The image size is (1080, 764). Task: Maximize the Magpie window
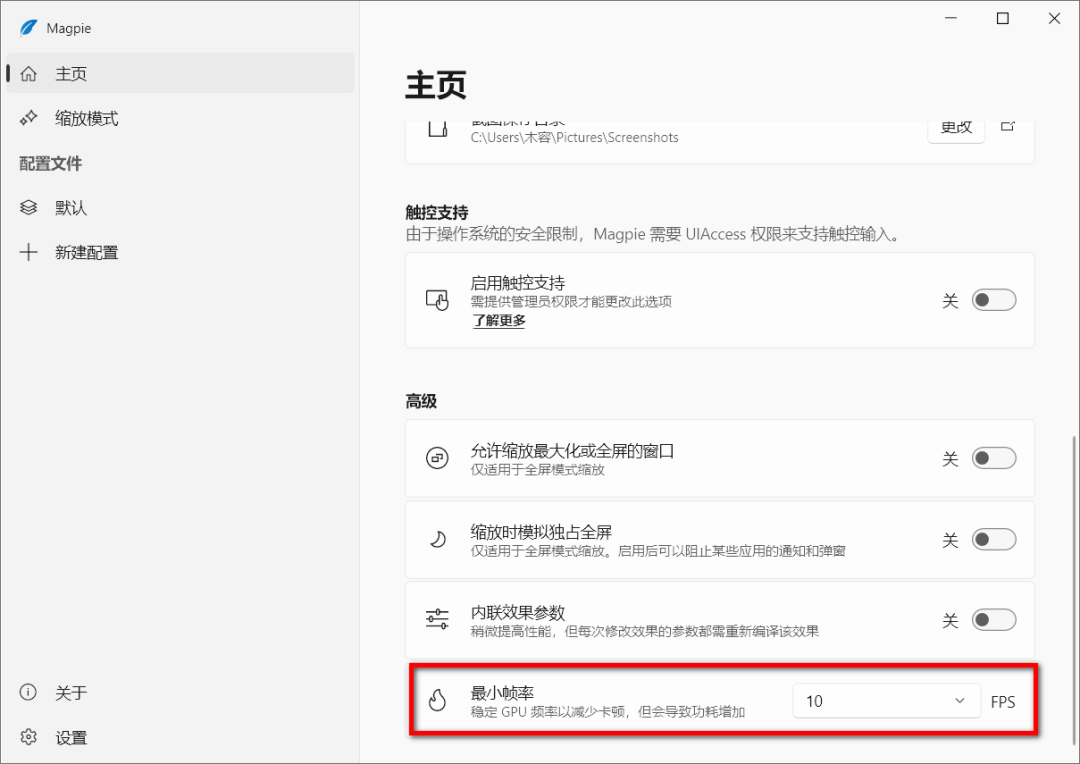(1002, 18)
